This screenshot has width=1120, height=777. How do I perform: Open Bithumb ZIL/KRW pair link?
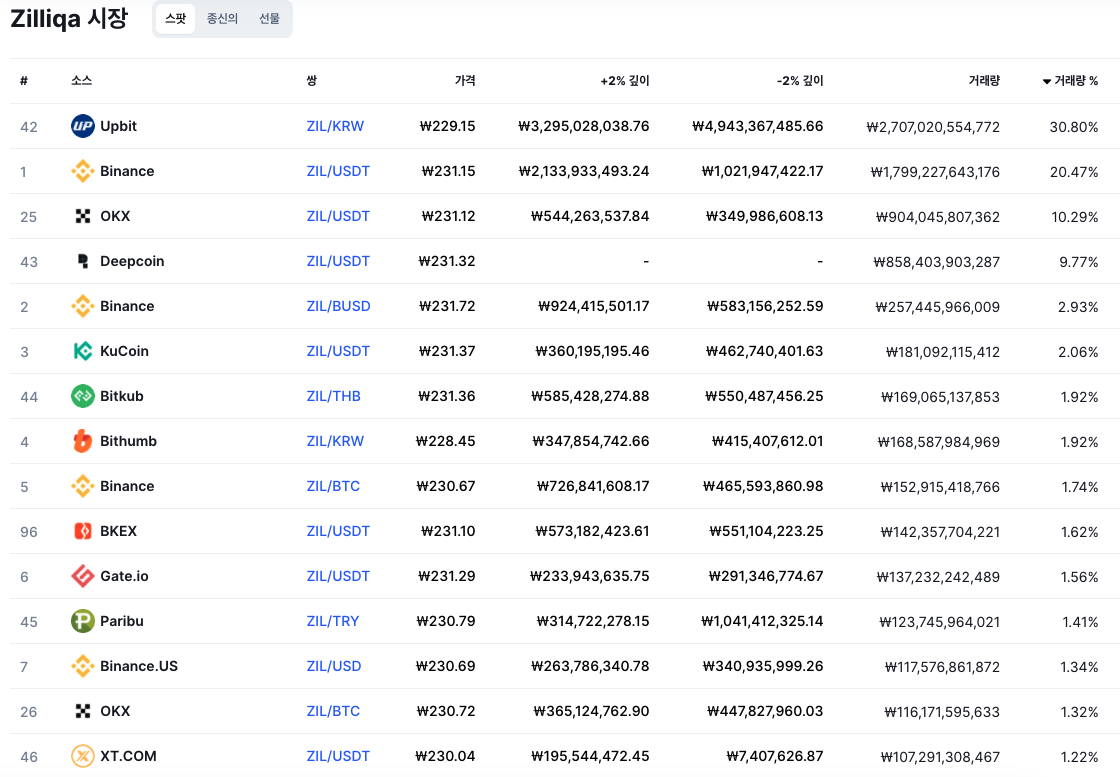coord(335,441)
